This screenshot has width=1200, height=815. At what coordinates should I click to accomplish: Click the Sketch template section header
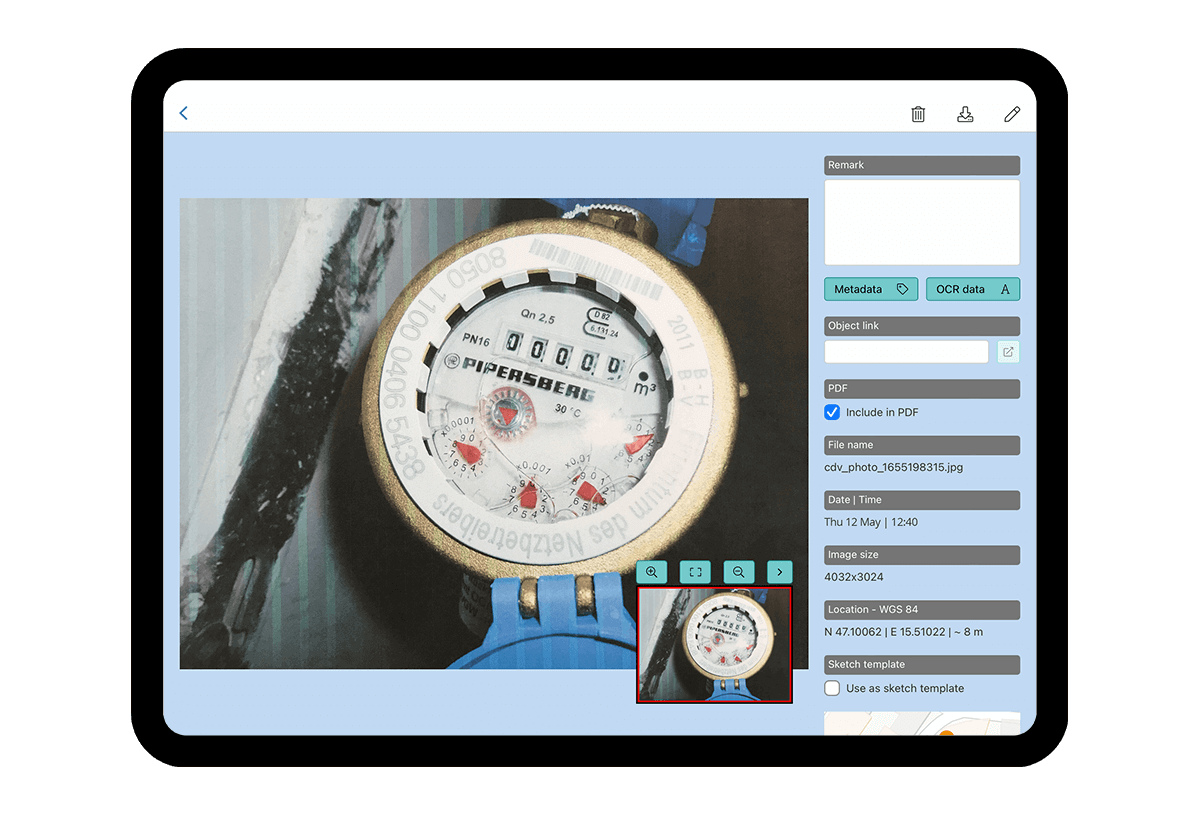(x=922, y=665)
